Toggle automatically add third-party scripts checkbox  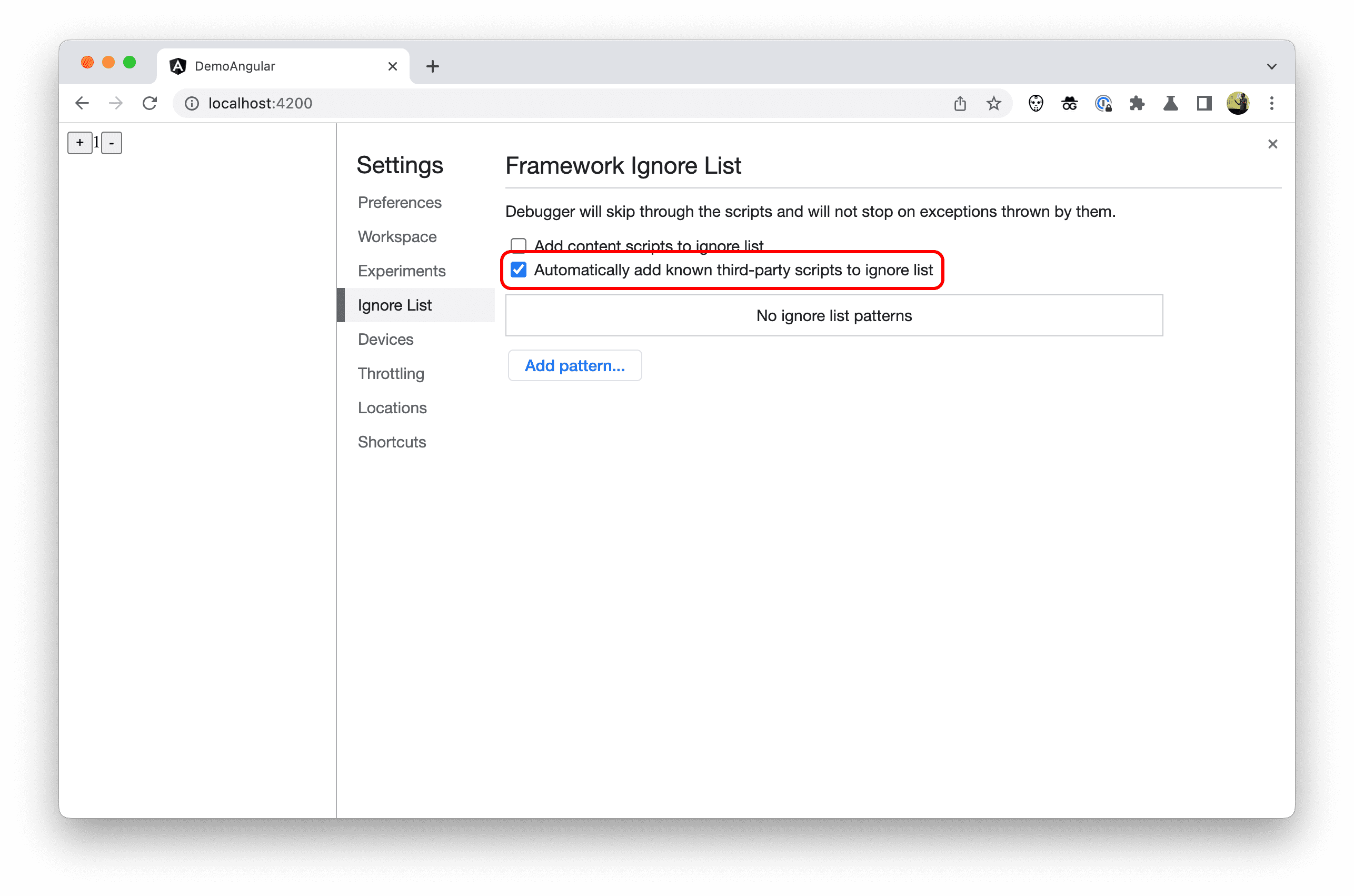(x=518, y=269)
